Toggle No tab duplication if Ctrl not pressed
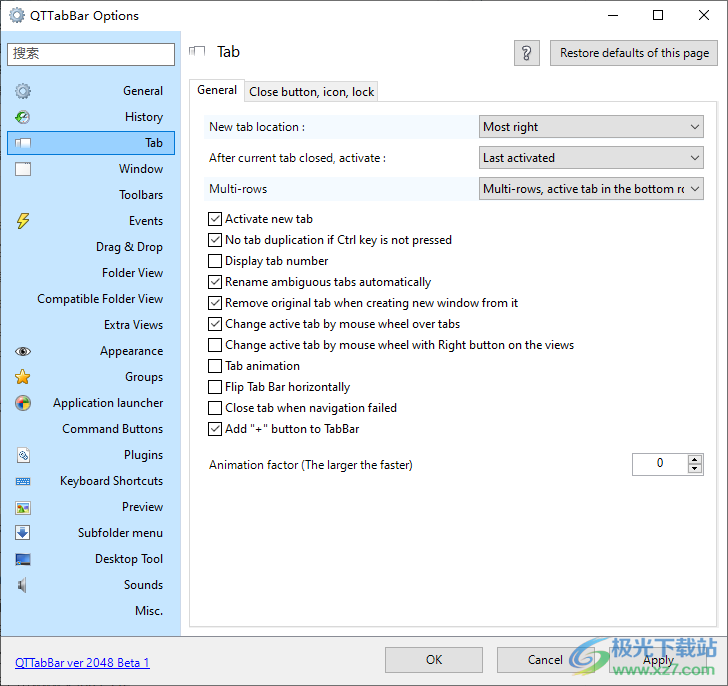The height and width of the screenshot is (686, 728). pos(214,240)
